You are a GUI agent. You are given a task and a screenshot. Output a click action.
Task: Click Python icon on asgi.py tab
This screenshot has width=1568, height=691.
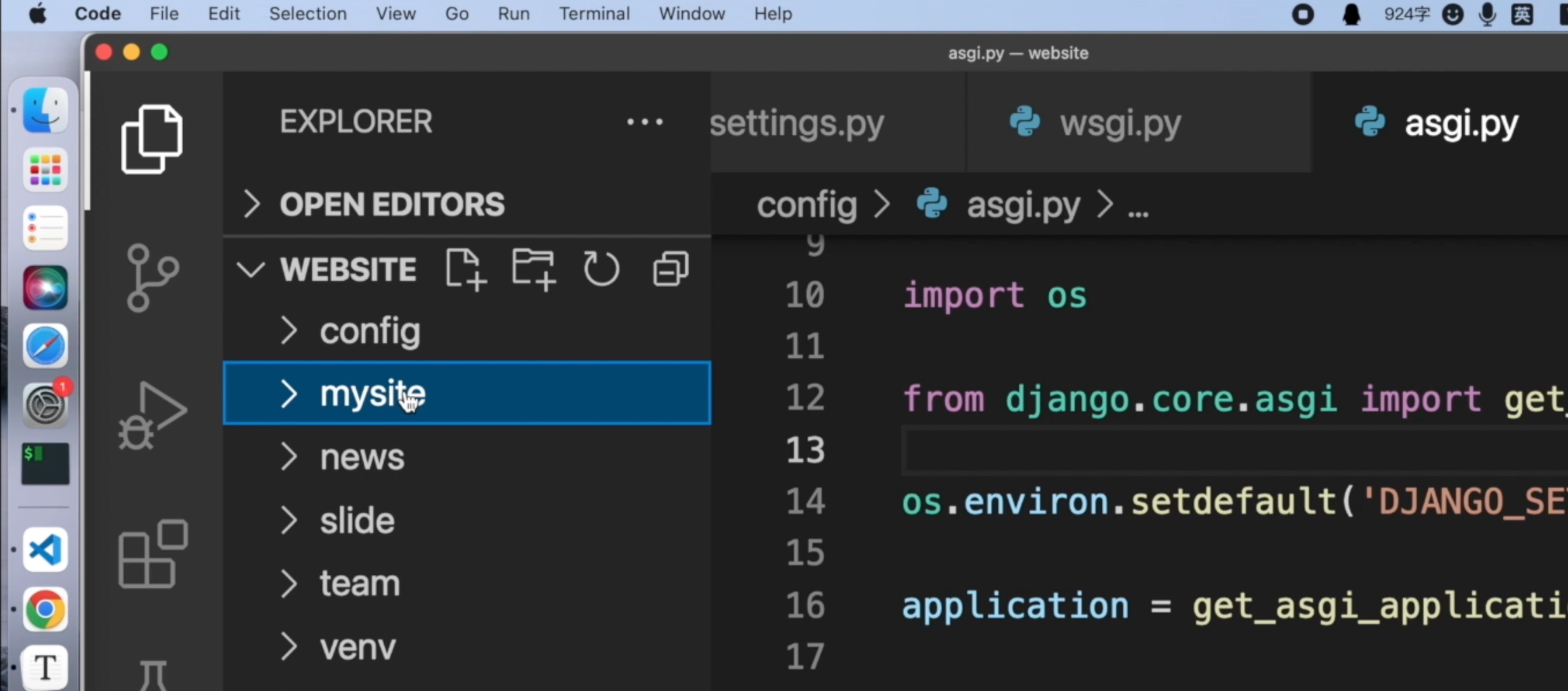1370,122
